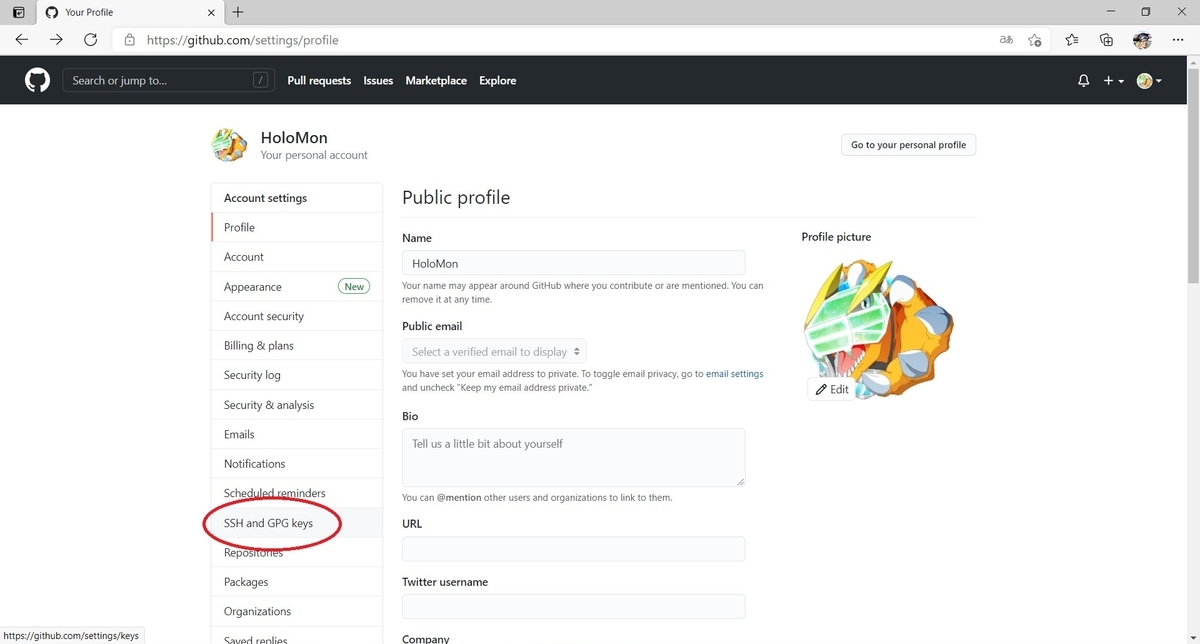Open Account security settings
Viewport: 1200px width, 644px height.
pyautogui.click(x=297, y=316)
